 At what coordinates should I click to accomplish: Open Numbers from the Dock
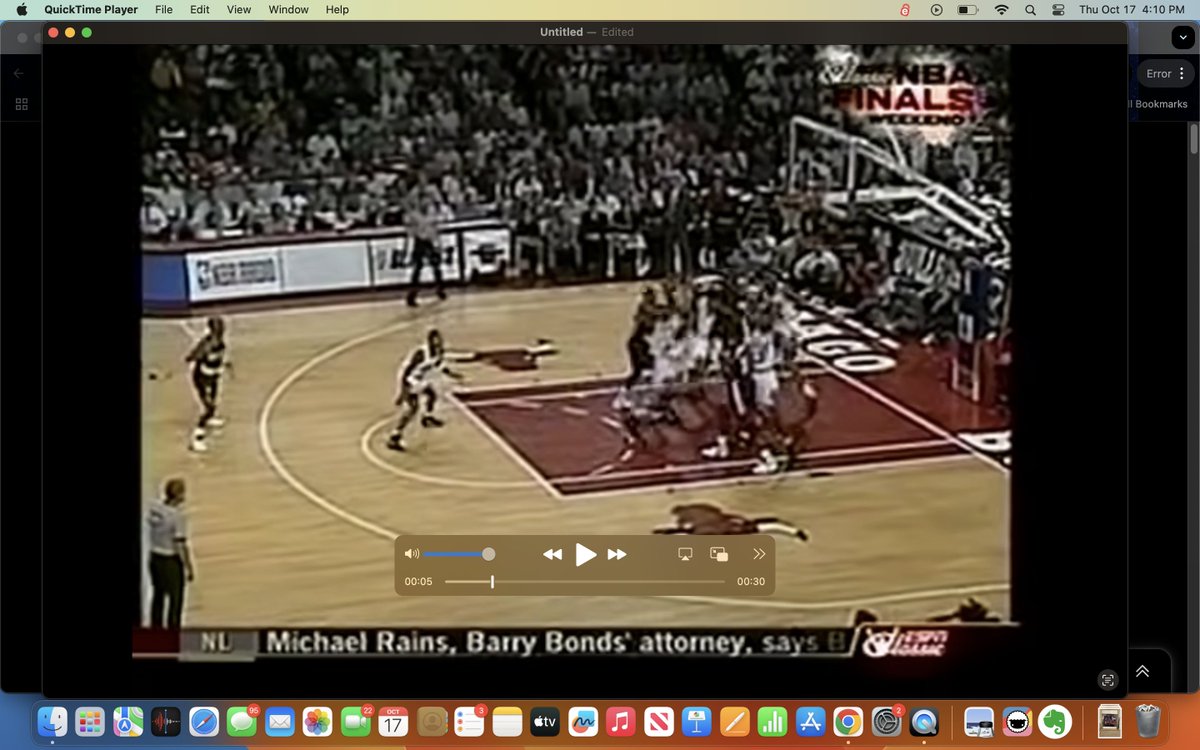pos(772,720)
